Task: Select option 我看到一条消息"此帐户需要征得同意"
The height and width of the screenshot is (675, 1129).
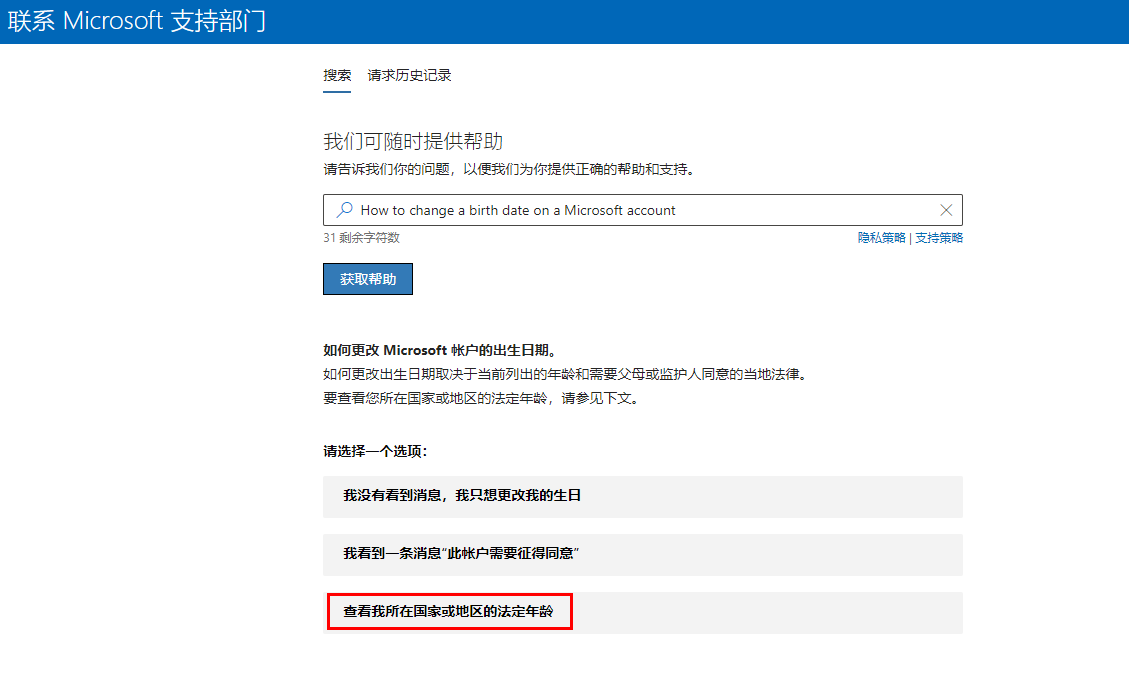Action: 642,555
